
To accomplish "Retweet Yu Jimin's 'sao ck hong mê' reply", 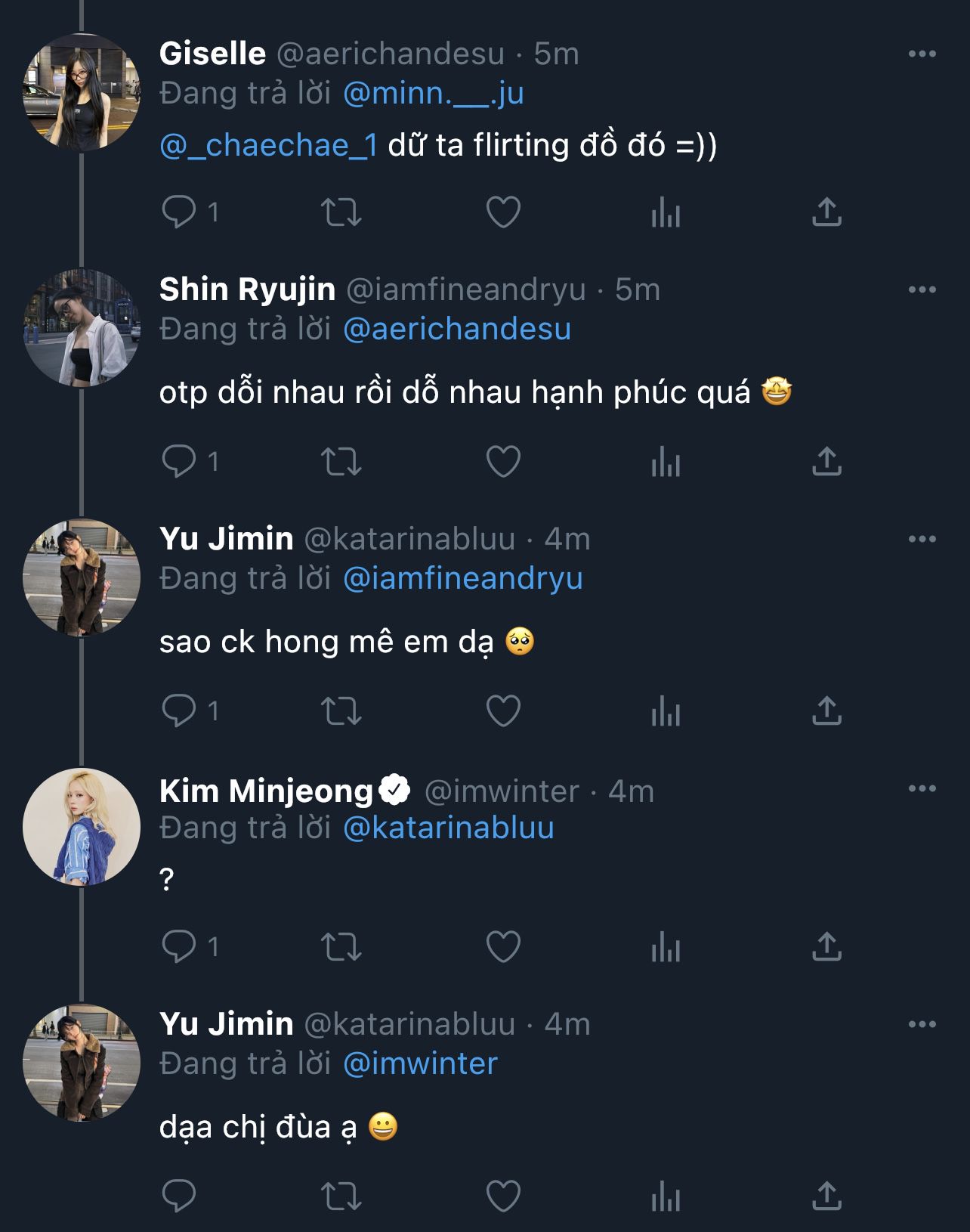I will coord(341,711).
